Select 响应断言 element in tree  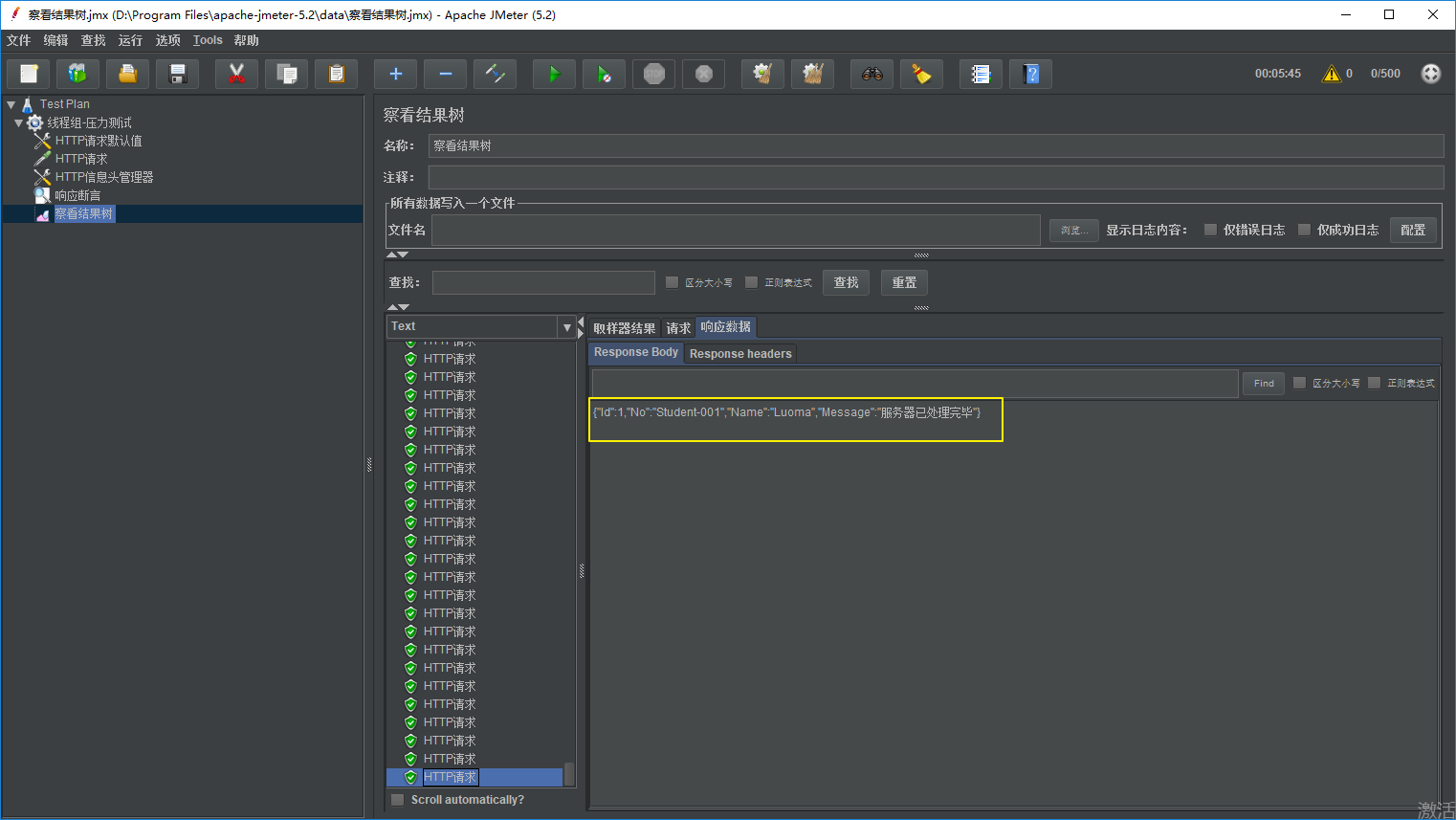pos(77,195)
